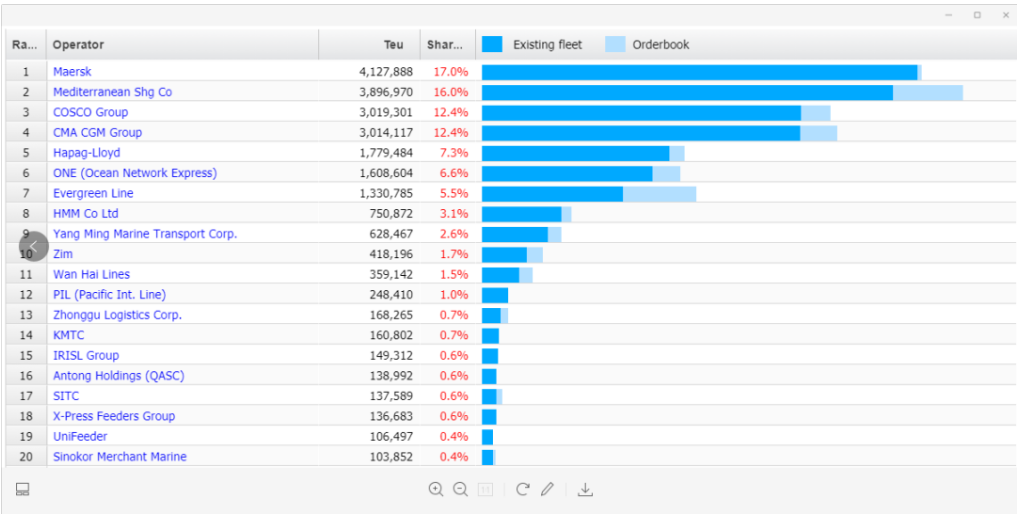Toggle the Existing fleet legend swatch
This screenshot has height=517, width=1021.
(492, 44)
